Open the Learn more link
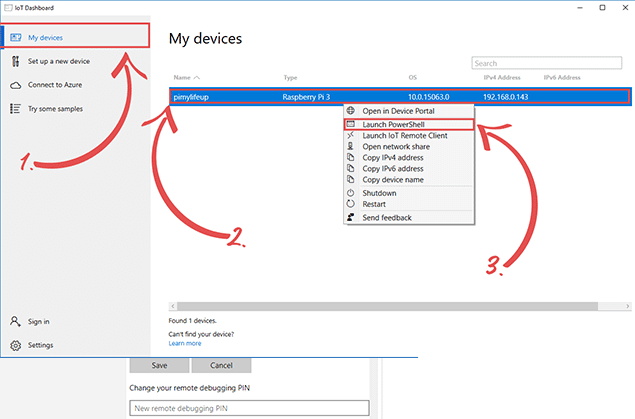The height and width of the screenshot is (419, 635). [185, 343]
